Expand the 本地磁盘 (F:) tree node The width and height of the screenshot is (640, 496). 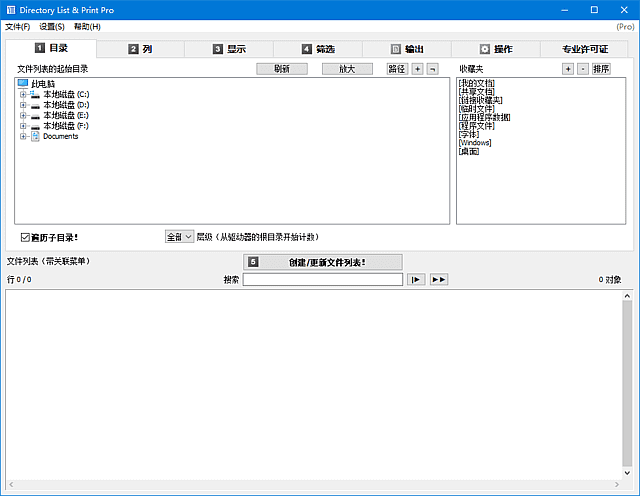(22, 126)
